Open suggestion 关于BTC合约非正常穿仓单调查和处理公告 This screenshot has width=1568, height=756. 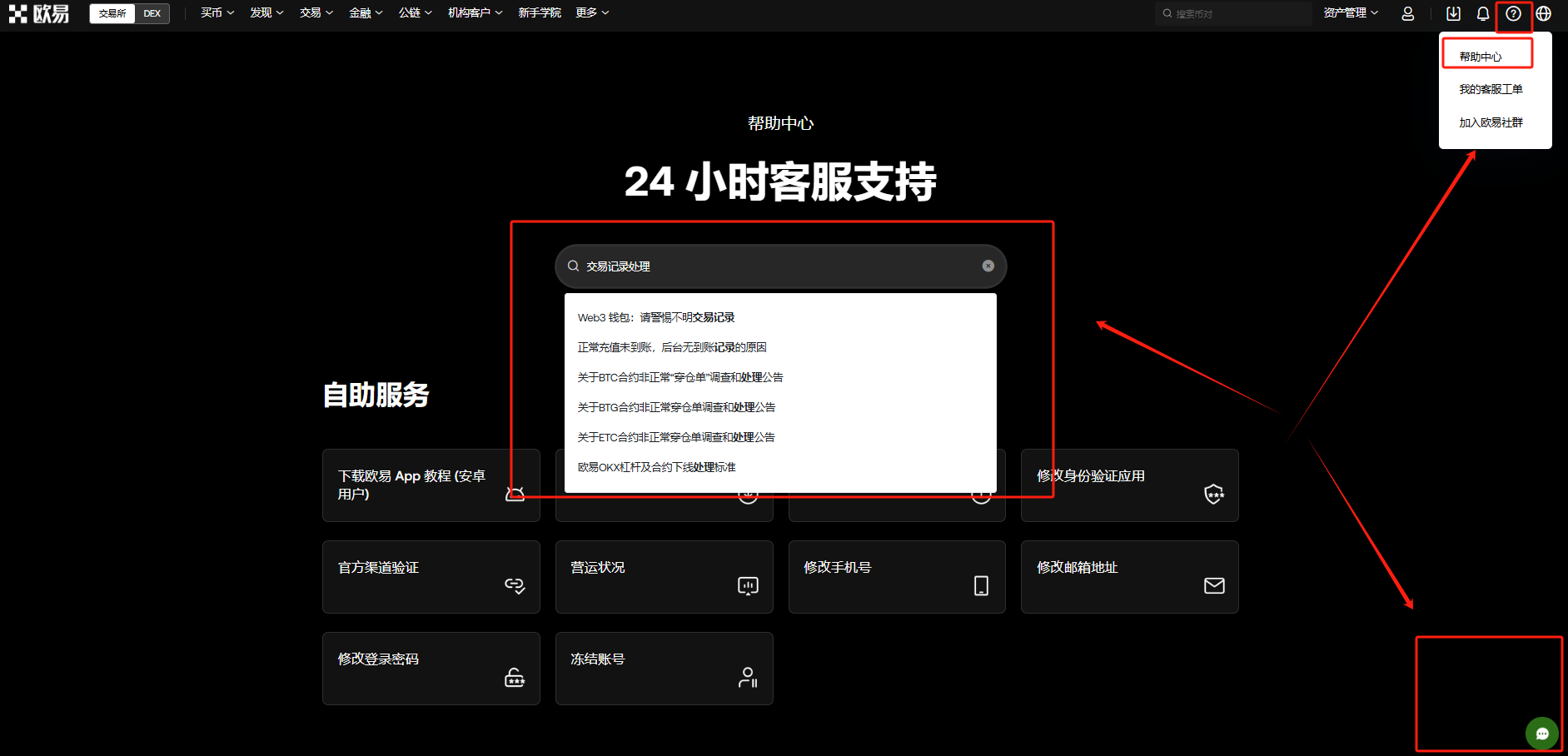(x=680, y=377)
